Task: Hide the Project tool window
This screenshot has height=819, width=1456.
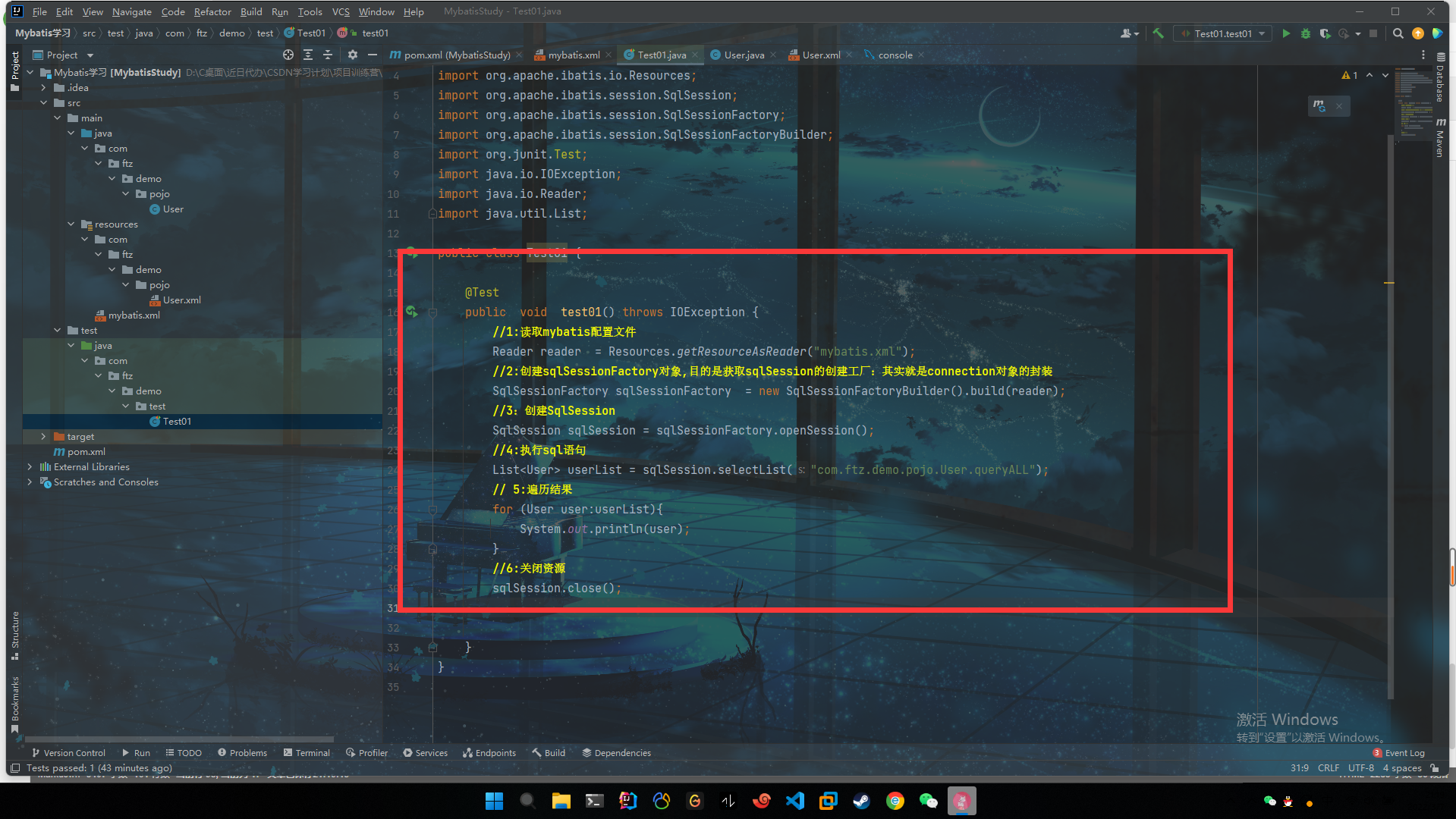Action: coord(373,55)
